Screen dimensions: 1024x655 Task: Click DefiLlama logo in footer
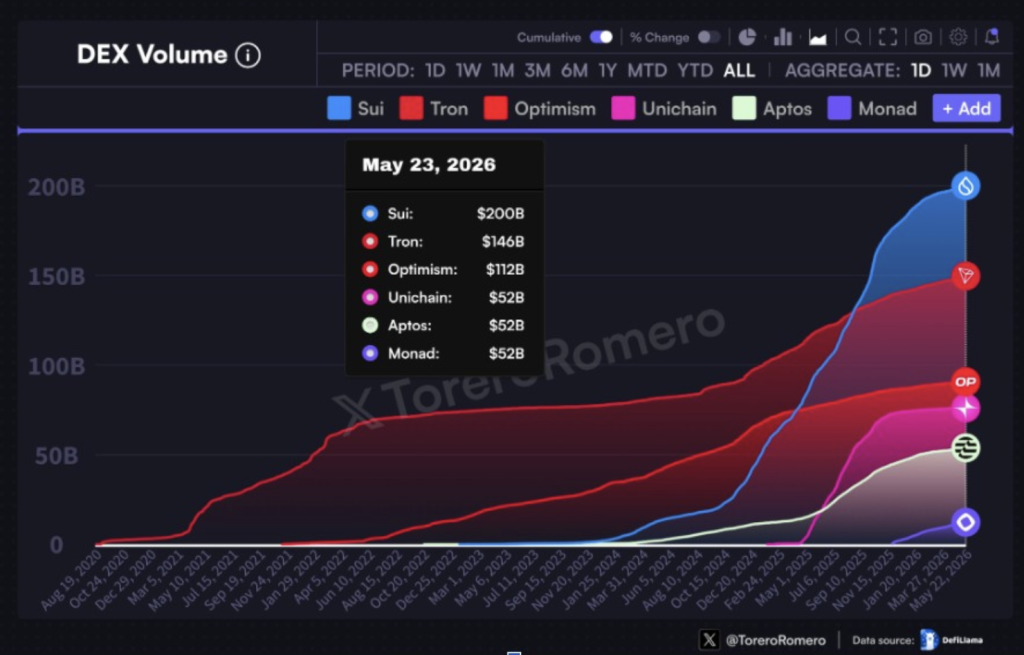click(928, 640)
